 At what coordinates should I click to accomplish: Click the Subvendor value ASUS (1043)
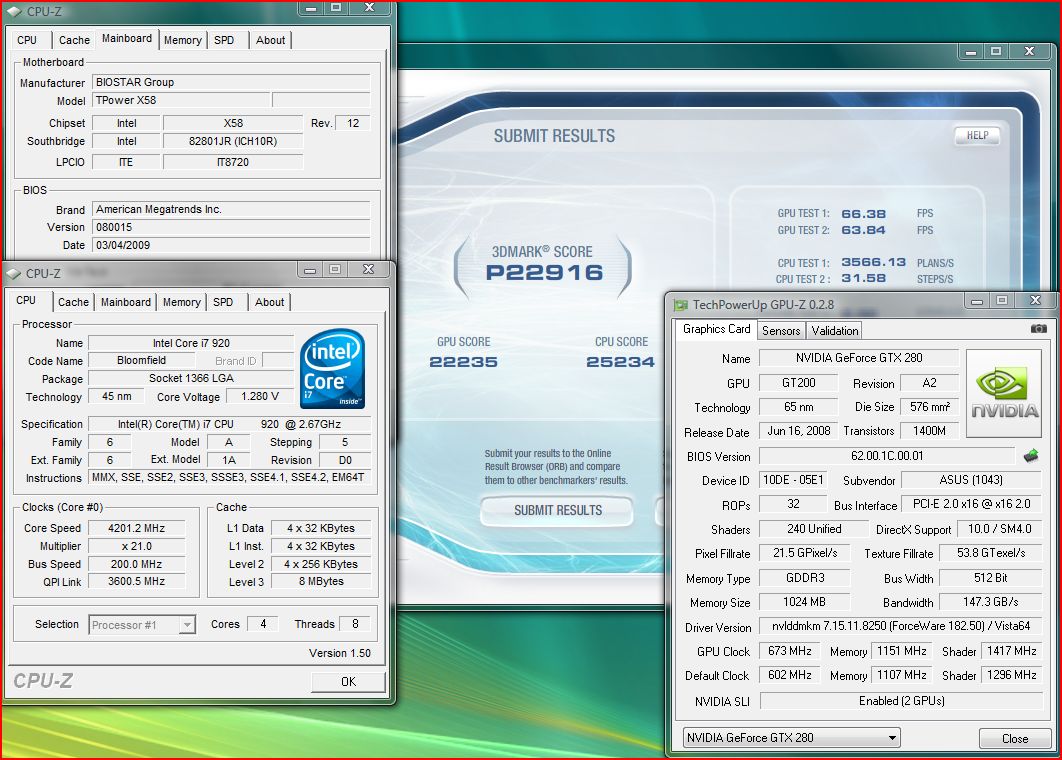(x=971, y=480)
